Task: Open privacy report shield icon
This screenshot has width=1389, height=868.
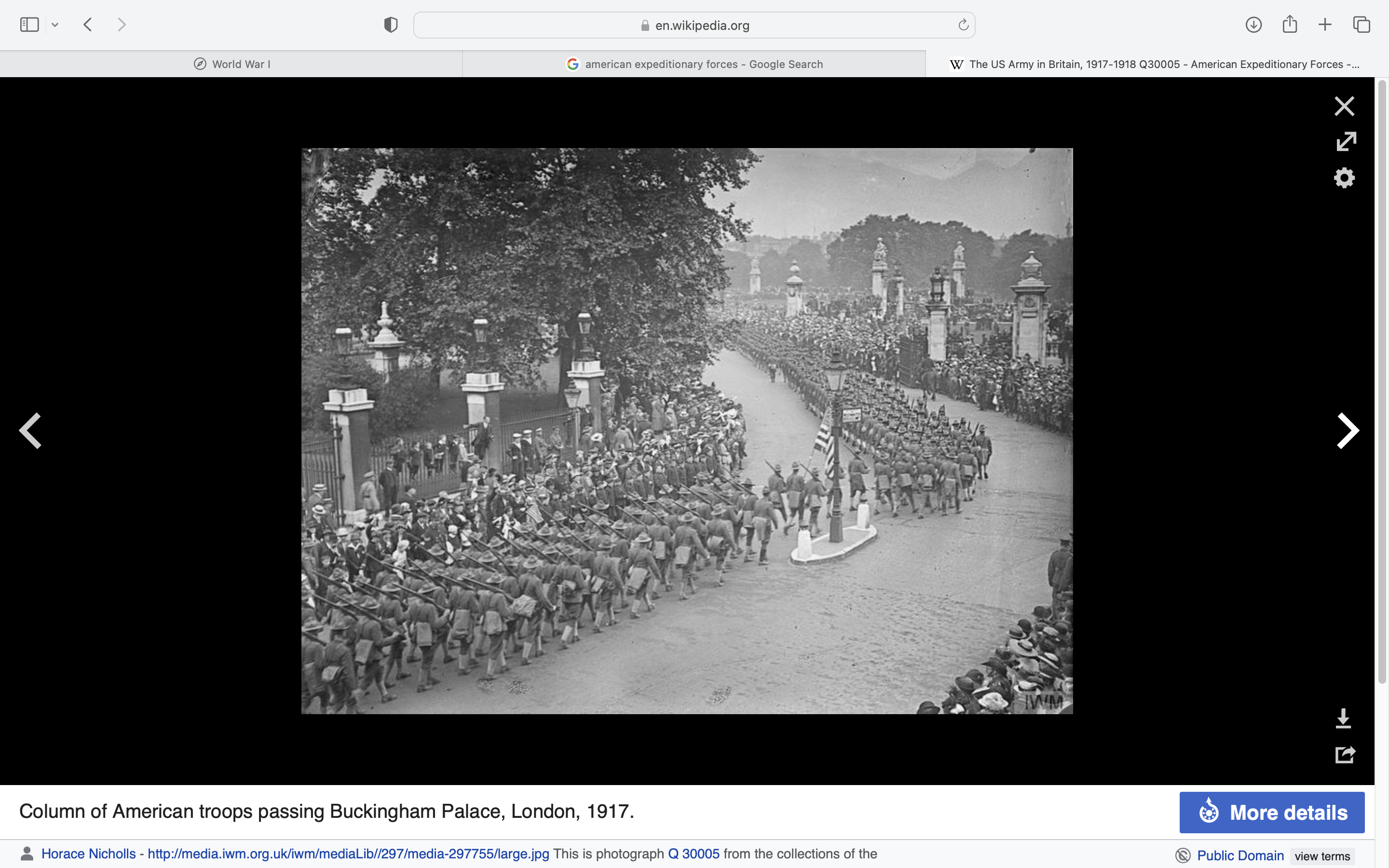Action: pyautogui.click(x=391, y=25)
